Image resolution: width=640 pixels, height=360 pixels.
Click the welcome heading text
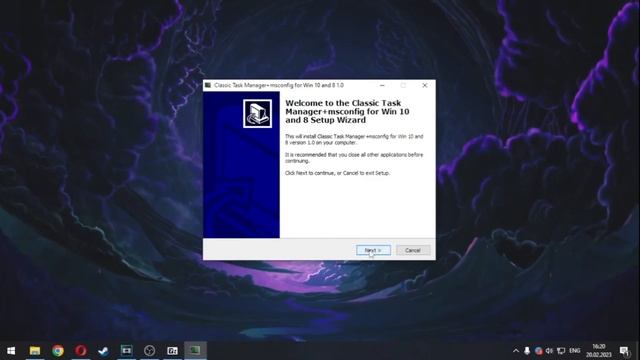click(347, 111)
